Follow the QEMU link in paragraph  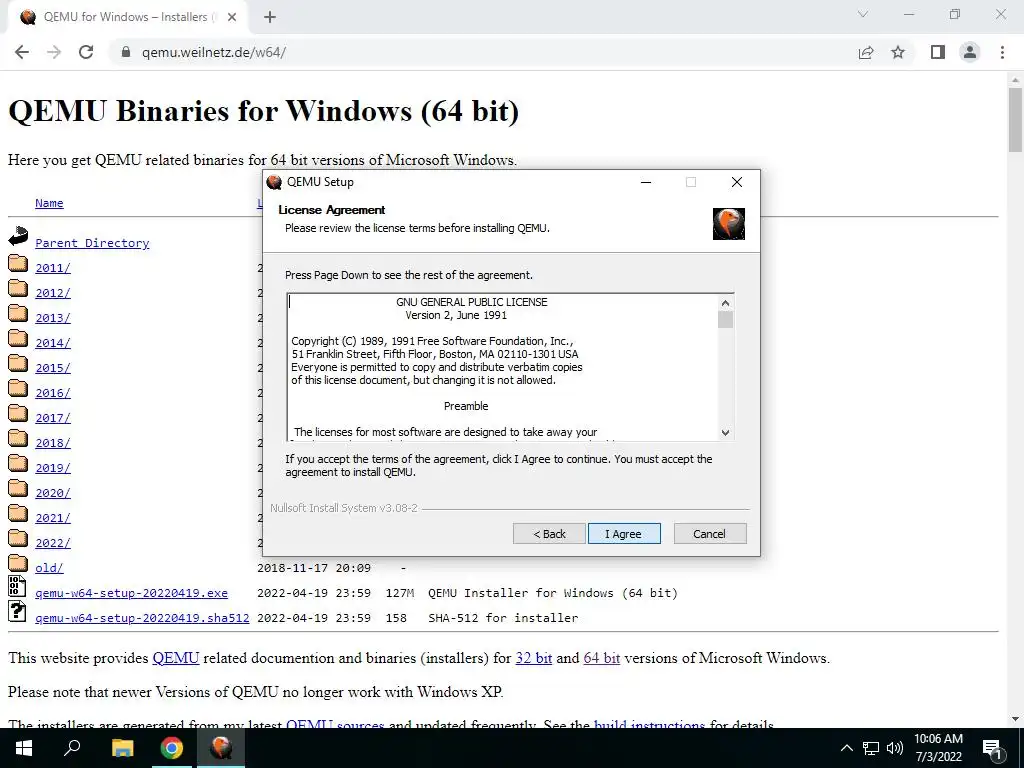[176, 658]
